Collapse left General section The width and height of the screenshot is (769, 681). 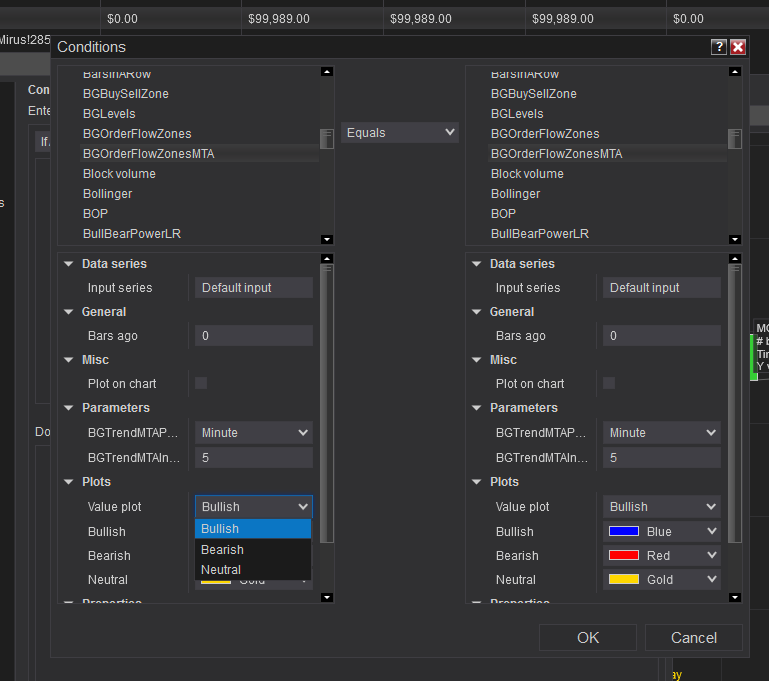pyautogui.click(x=69, y=312)
